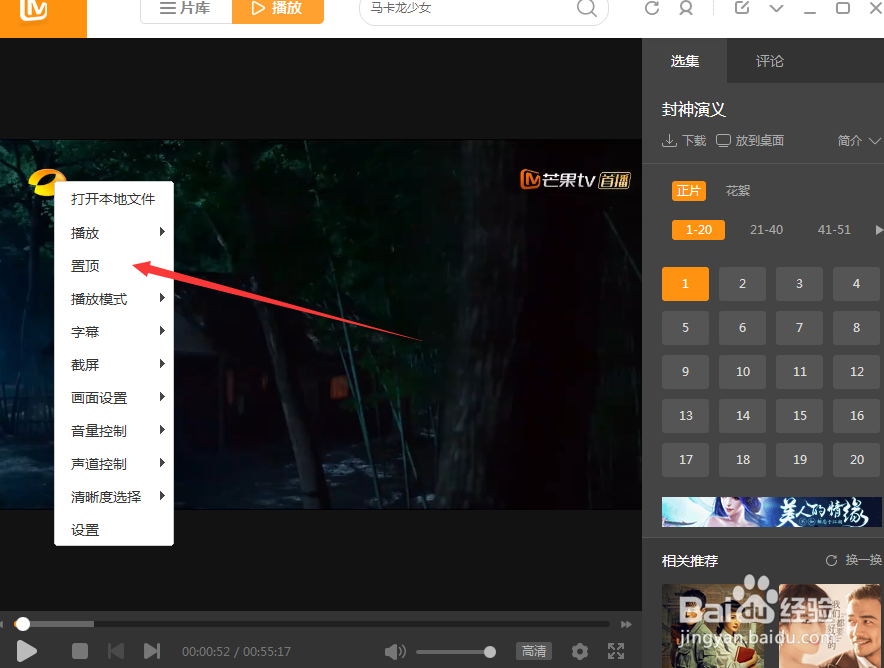Image resolution: width=884 pixels, height=668 pixels.
Task: Expand the 播放 submenu in context menu
Action: pyautogui.click(x=113, y=232)
